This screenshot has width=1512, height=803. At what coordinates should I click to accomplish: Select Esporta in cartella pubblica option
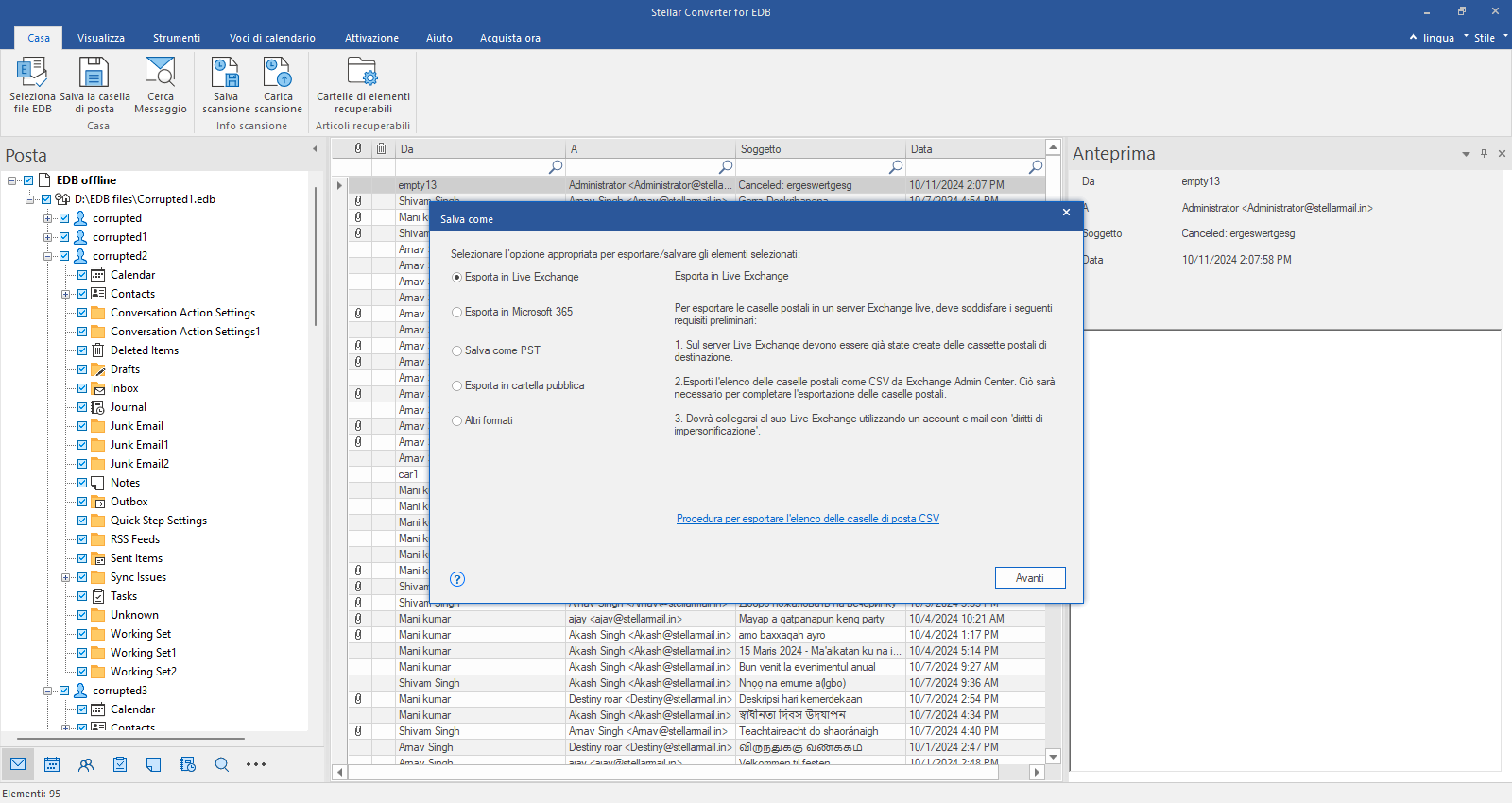pos(518,385)
